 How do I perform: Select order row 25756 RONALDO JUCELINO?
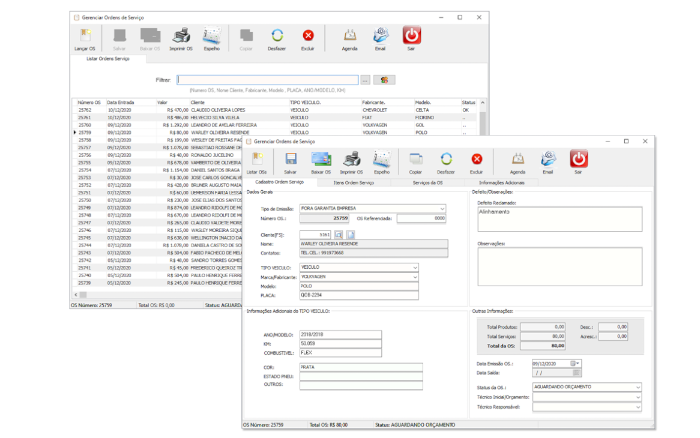(158, 155)
